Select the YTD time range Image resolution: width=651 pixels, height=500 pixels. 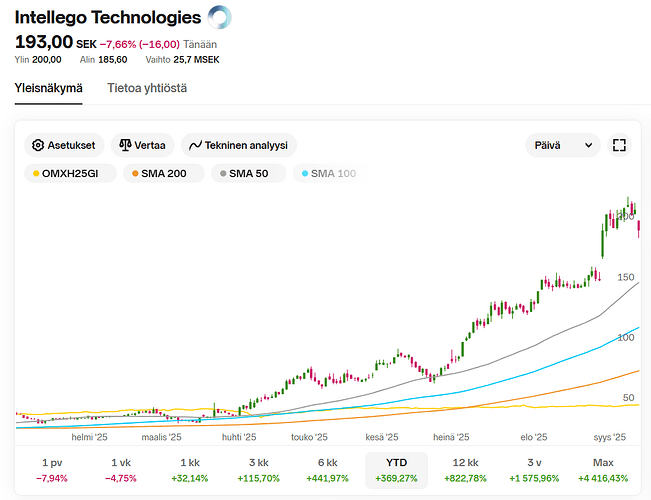pyautogui.click(x=396, y=471)
